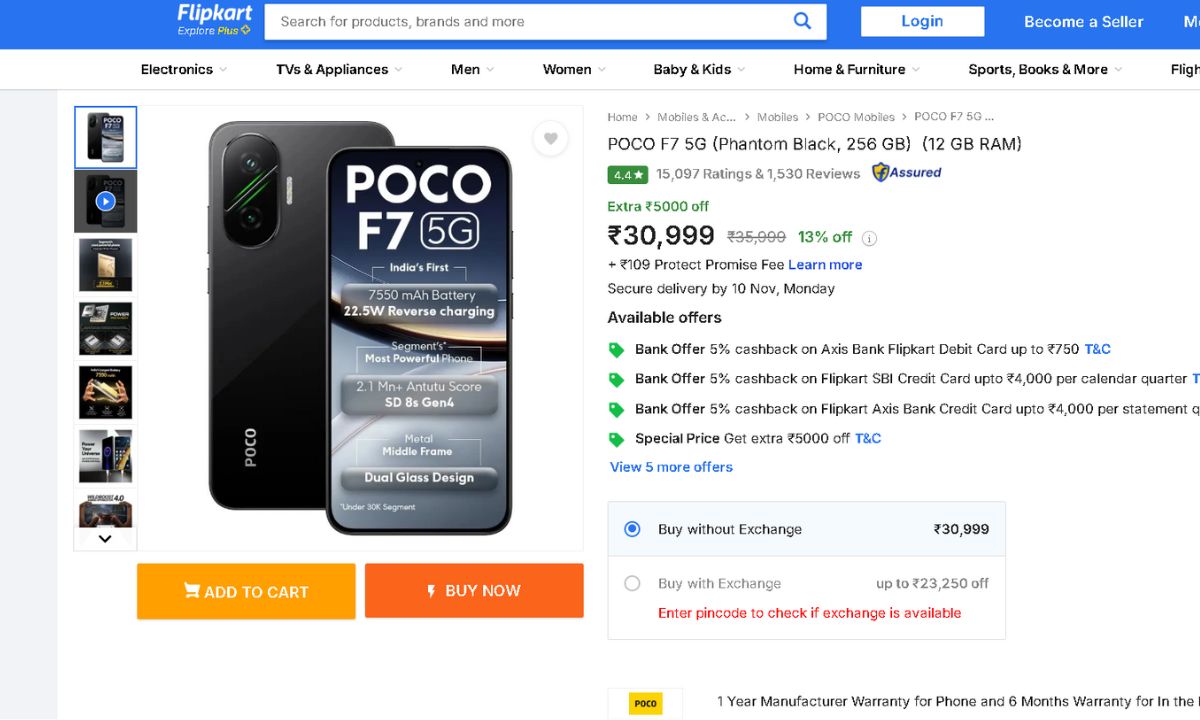Open the Women category menu
Image resolution: width=1200 pixels, height=720 pixels.
pos(574,69)
